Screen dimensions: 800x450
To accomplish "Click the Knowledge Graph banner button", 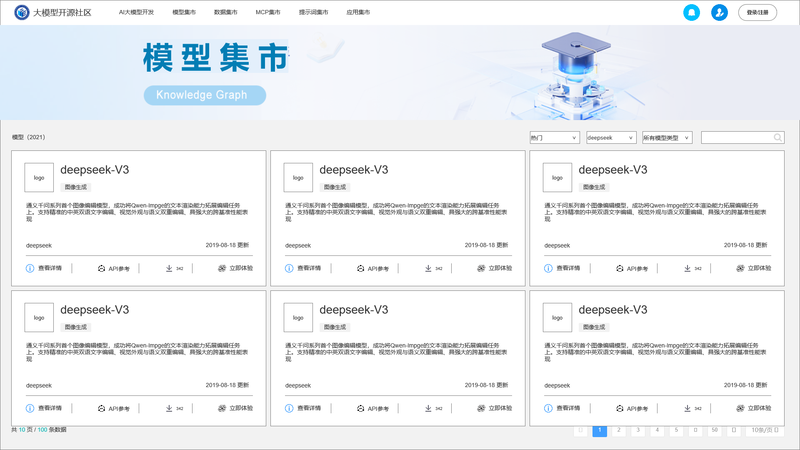I will click(204, 95).
